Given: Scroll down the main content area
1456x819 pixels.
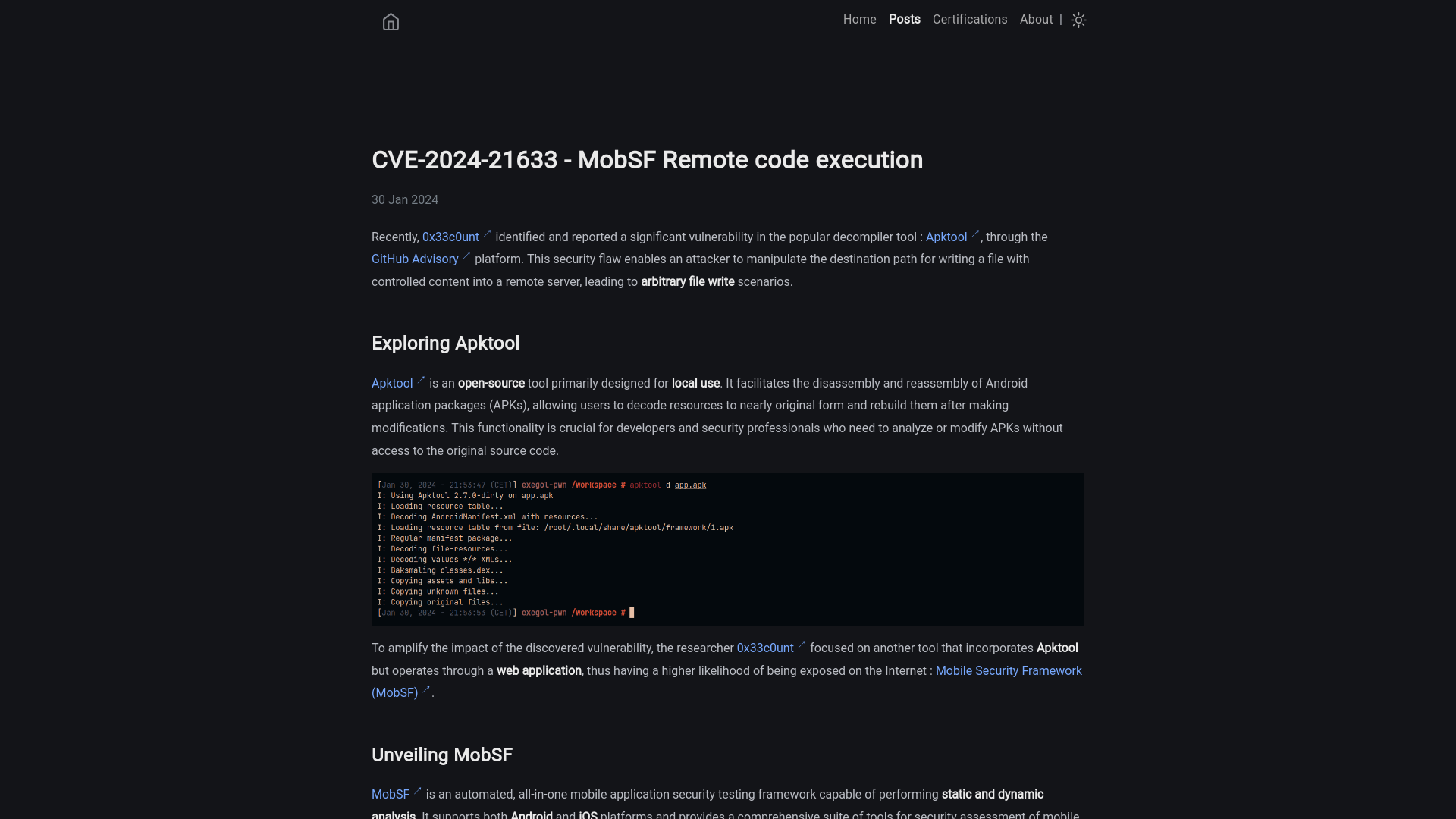Looking at the screenshot, I should click(728, 500).
